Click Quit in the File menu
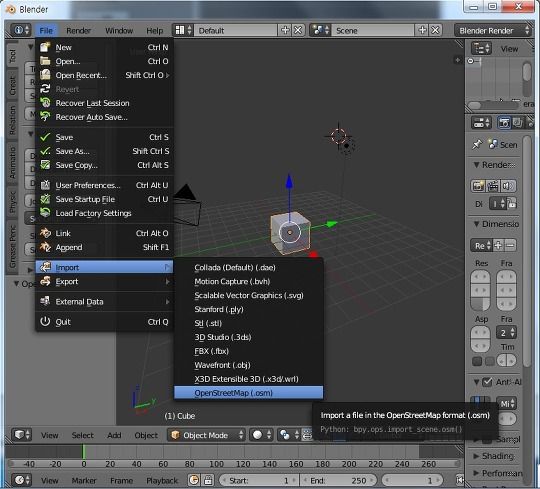The width and height of the screenshot is (540, 489). [104, 322]
